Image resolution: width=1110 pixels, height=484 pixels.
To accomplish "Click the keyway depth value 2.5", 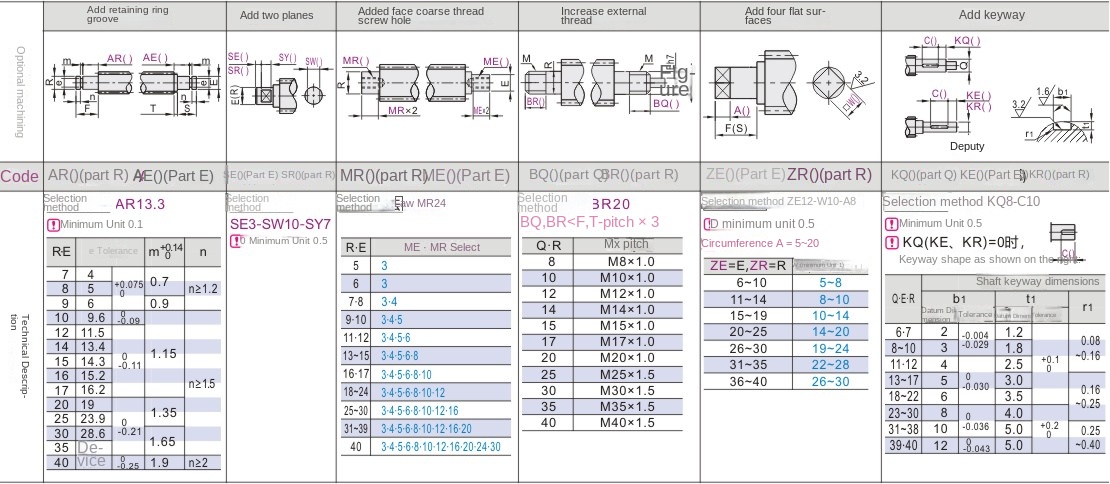I will coord(1014,364).
